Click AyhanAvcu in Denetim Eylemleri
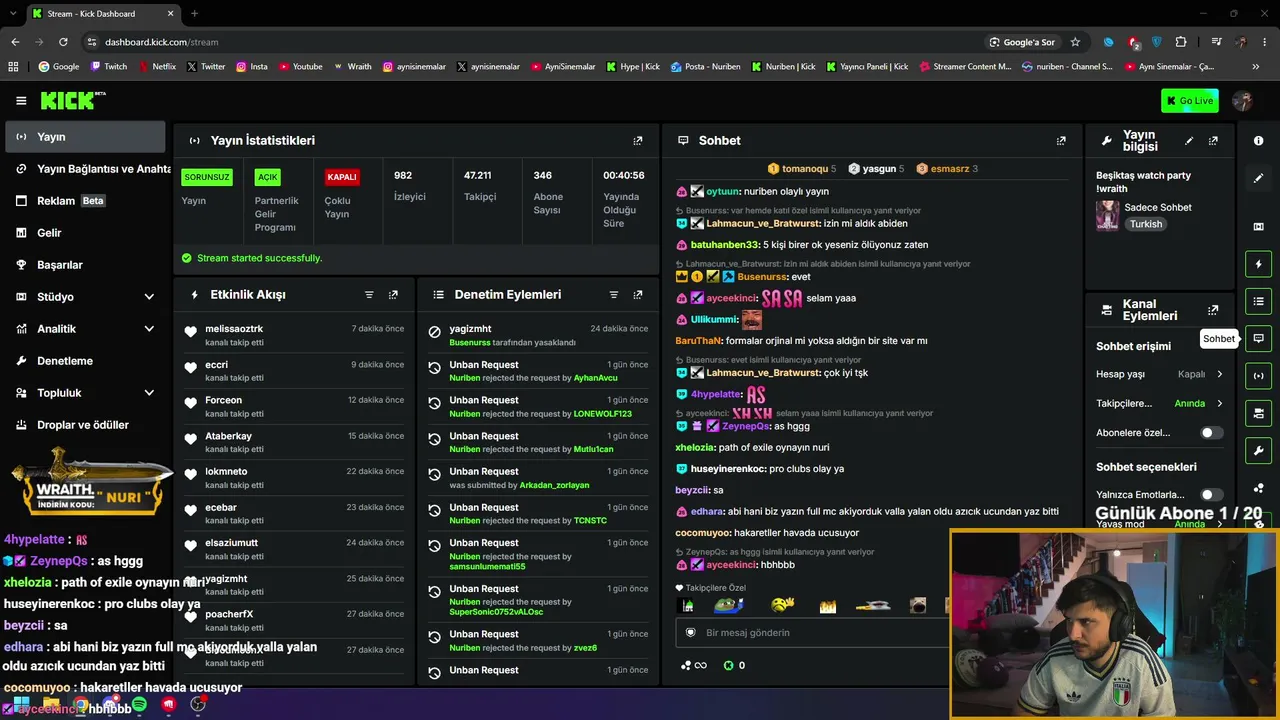The image size is (1280, 720). click(596, 378)
